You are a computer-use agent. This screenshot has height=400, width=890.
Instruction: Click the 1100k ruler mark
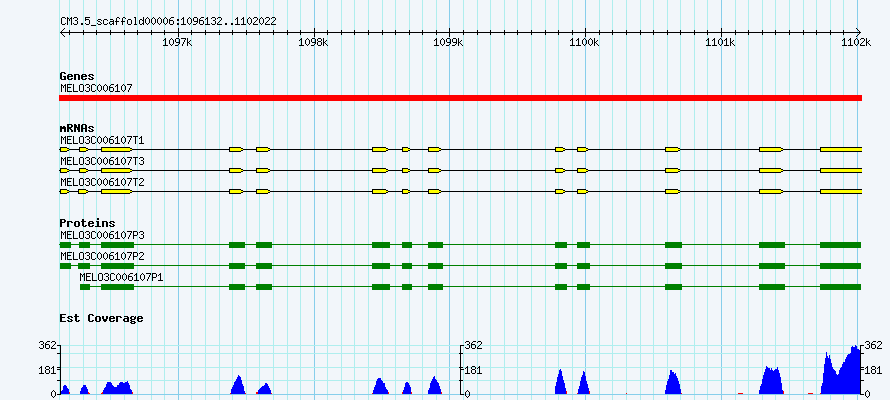[585, 43]
